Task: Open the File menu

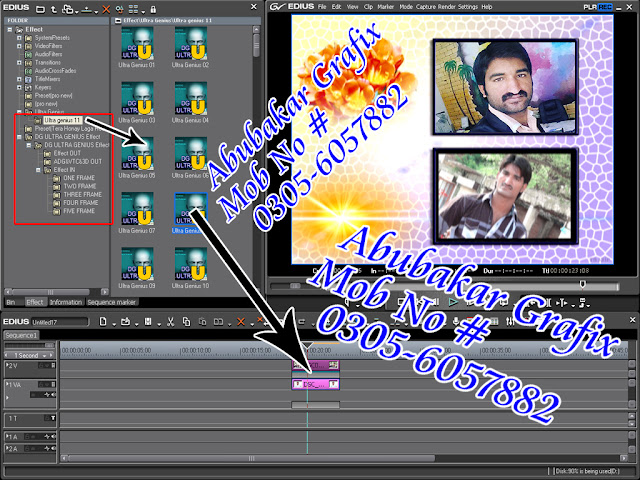Action: 322,7
